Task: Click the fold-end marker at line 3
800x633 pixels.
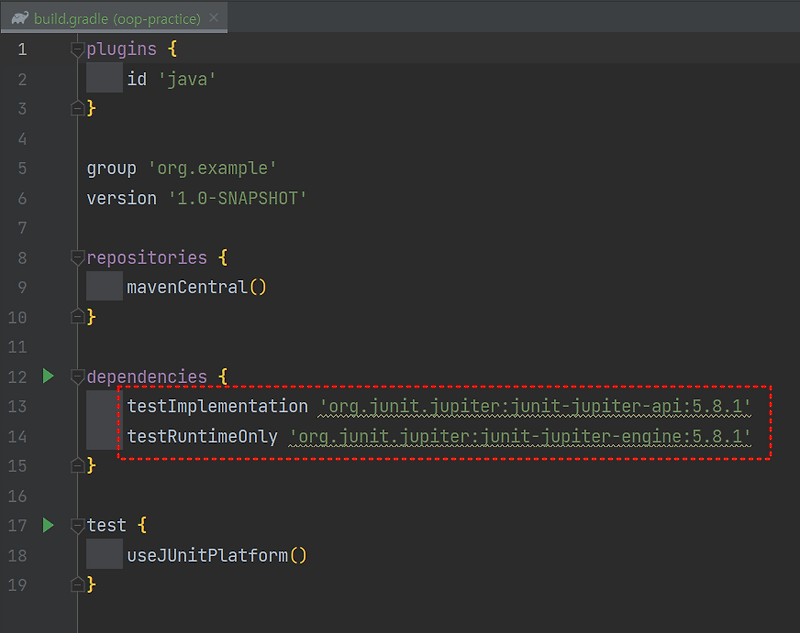Action: [x=77, y=109]
